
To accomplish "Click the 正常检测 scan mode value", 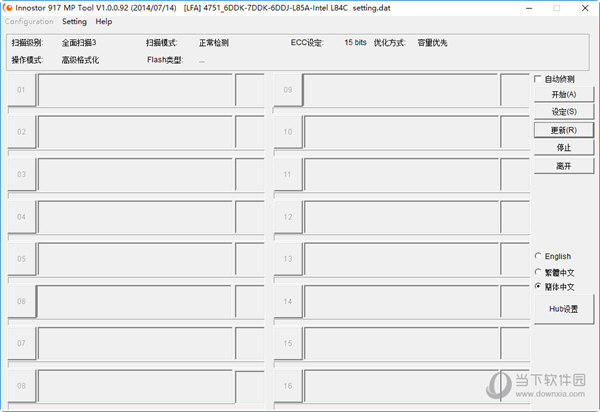I will pyautogui.click(x=214, y=42).
